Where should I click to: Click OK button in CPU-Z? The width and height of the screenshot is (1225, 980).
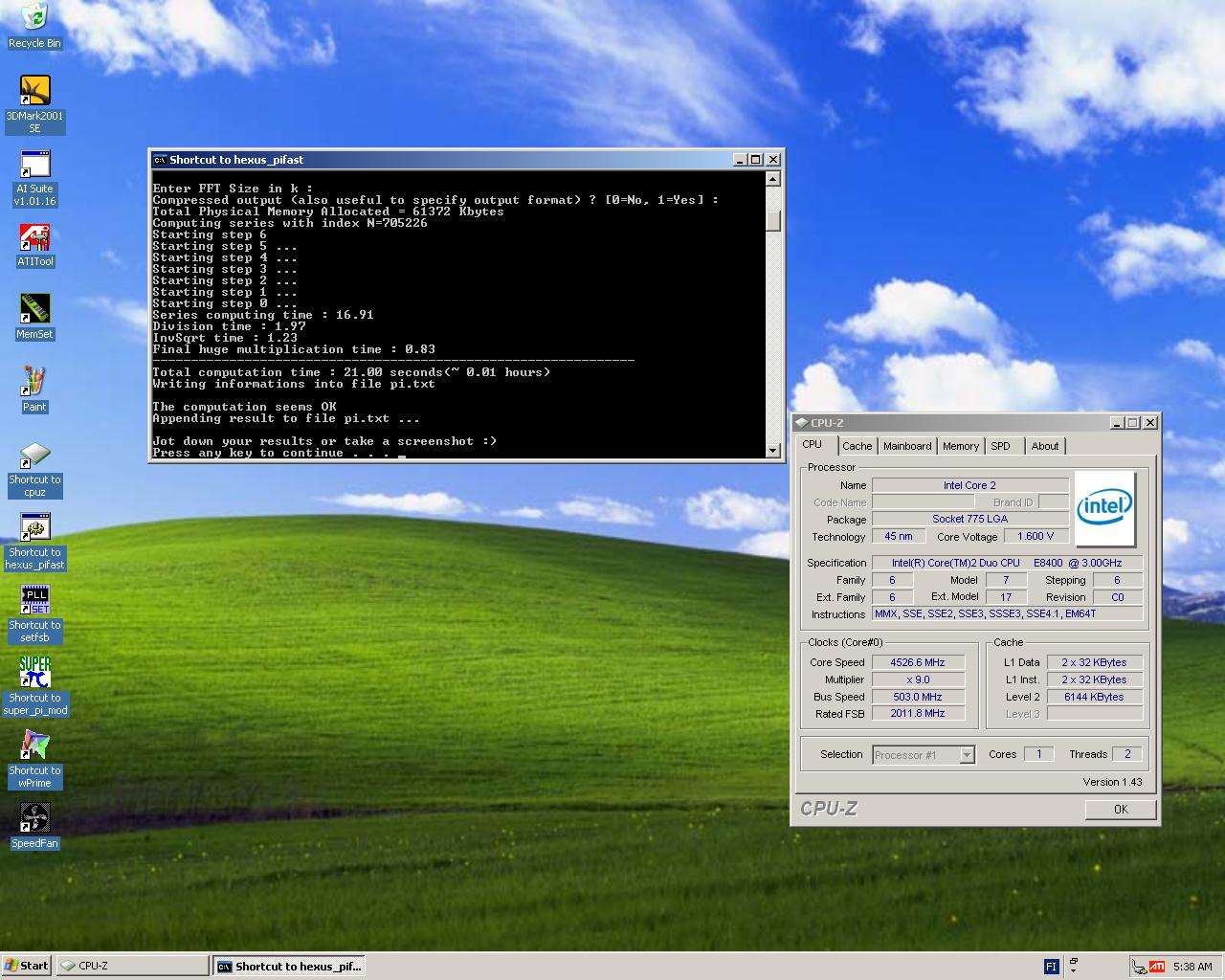1121,810
